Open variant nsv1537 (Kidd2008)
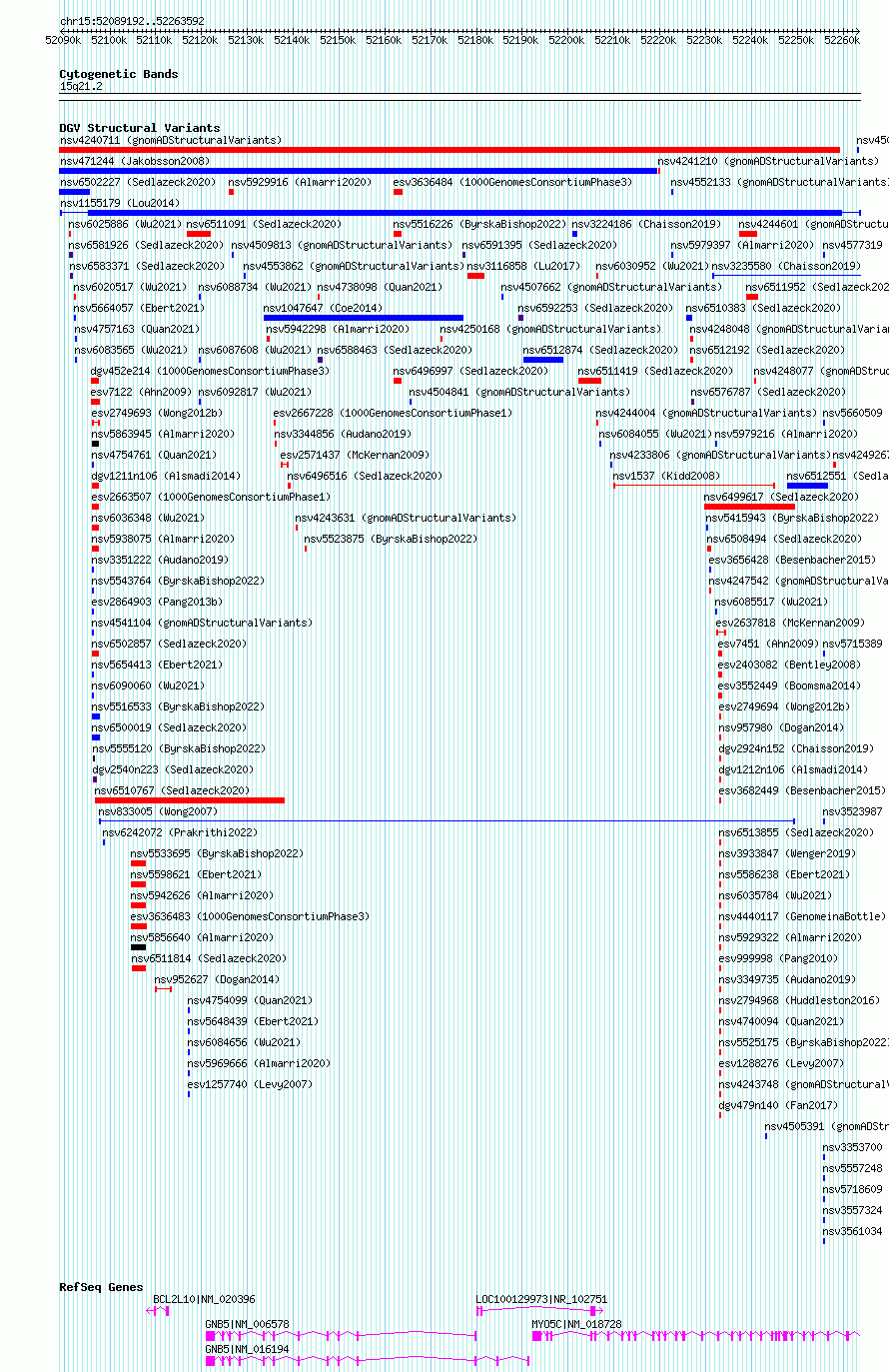This screenshot has height=1372, width=889. (x=666, y=476)
